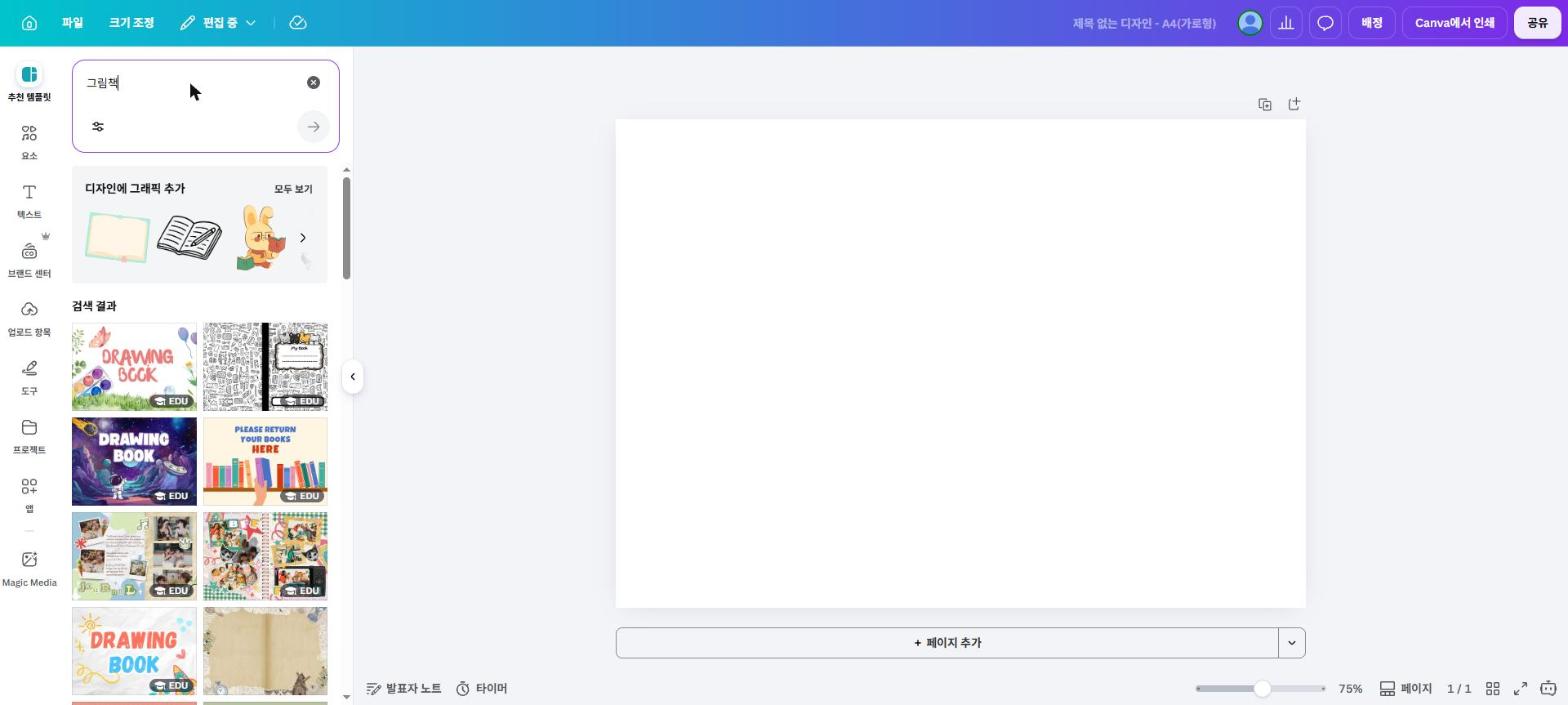Open the 요소 elements panel
The image size is (1568, 705).
pyautogui.click(x=29, y=142)
